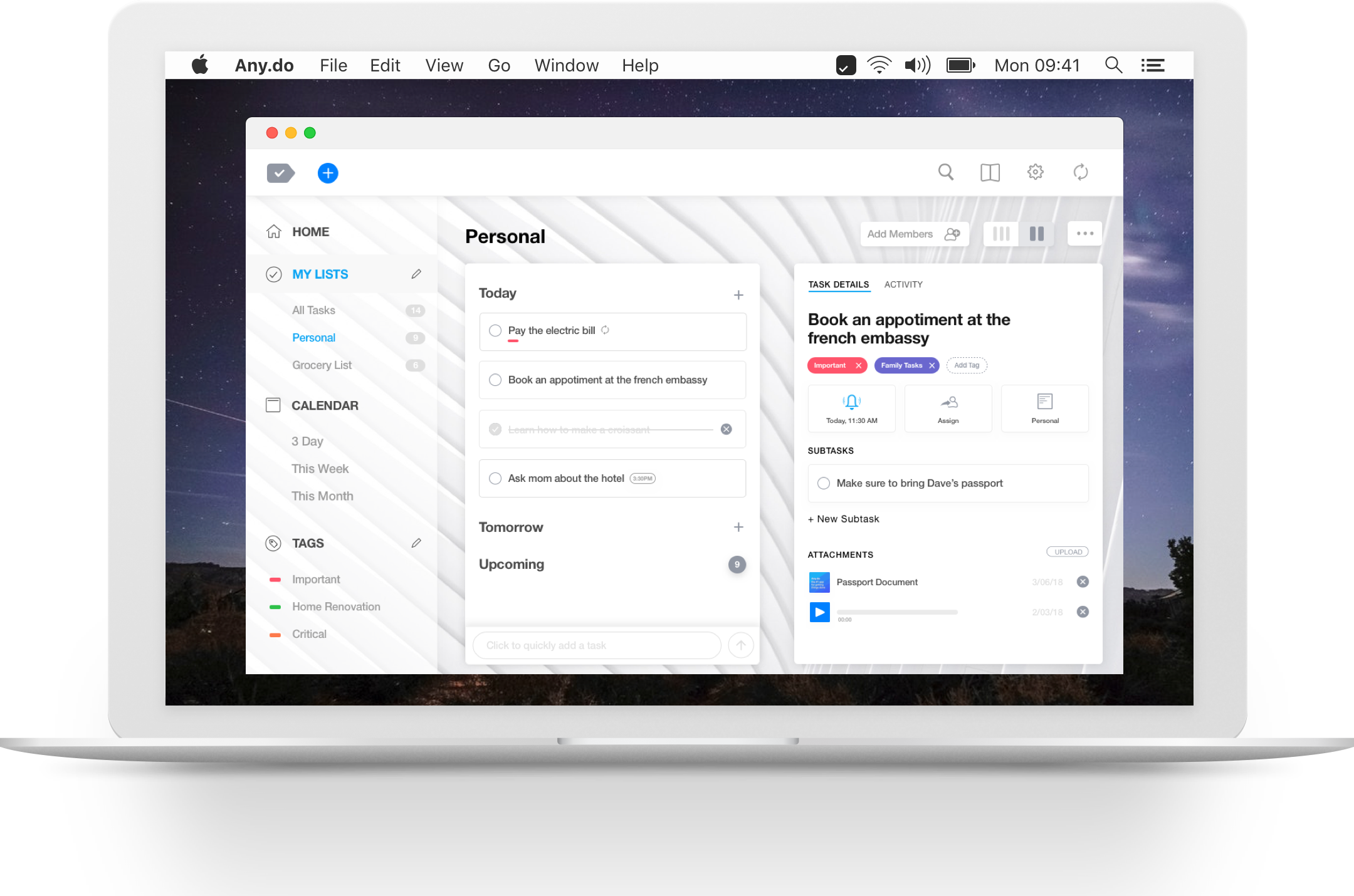Viewport: 1354px width, 896px height.
Task: Open the book/panel view icon
Action: 989,172
